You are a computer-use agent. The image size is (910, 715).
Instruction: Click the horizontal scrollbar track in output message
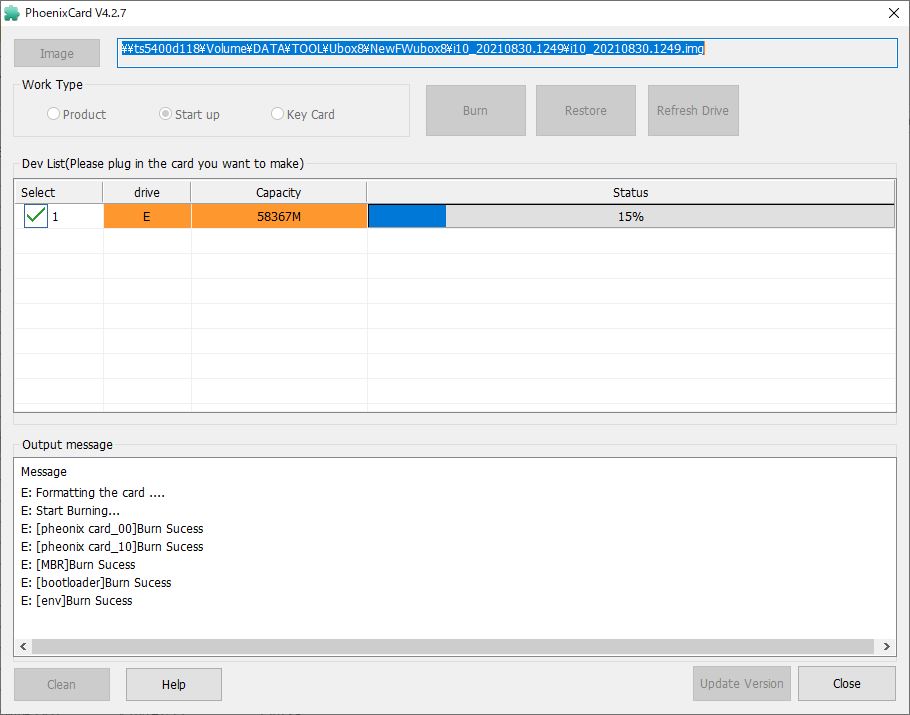(453, 647)
